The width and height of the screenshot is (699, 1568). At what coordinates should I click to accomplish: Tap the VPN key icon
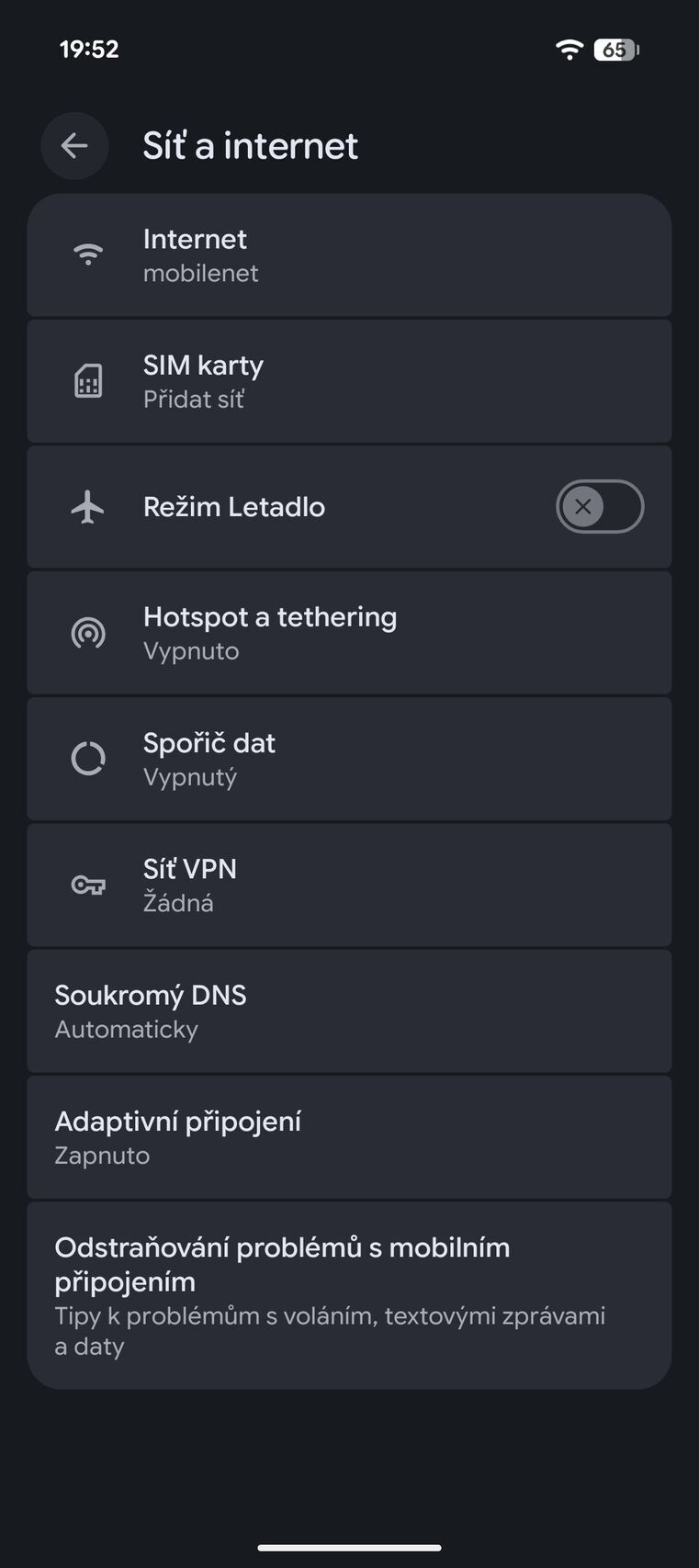88,885
